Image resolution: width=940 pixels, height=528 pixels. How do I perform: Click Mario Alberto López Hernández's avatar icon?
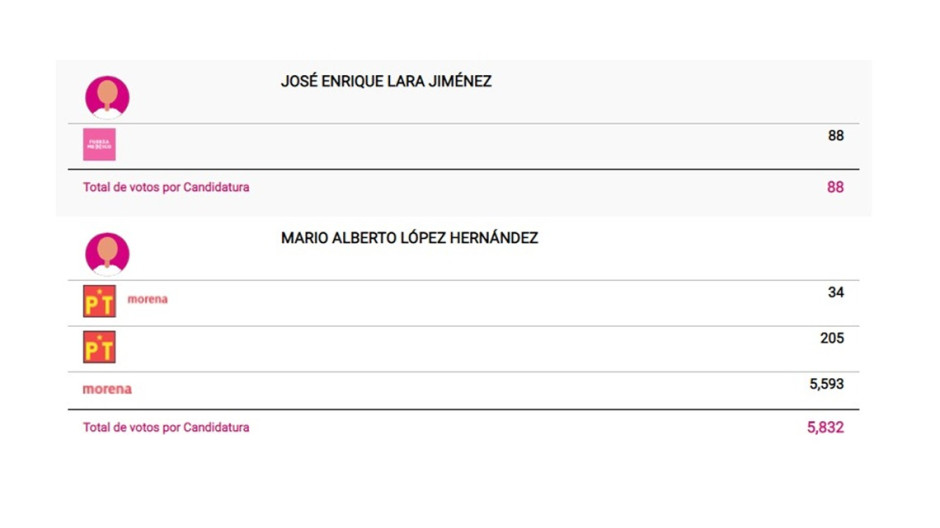coord(107,253)
